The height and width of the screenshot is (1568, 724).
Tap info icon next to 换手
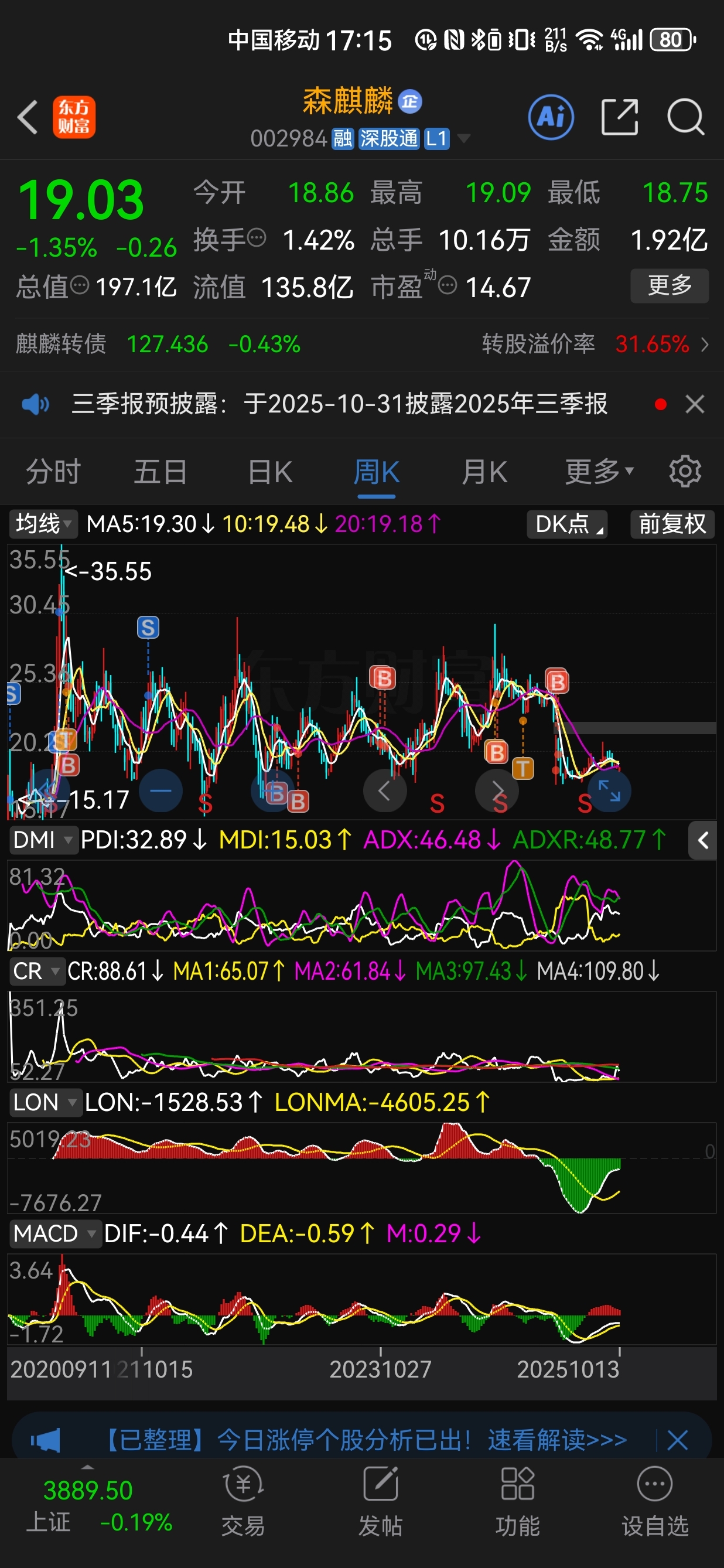[257, 237]
